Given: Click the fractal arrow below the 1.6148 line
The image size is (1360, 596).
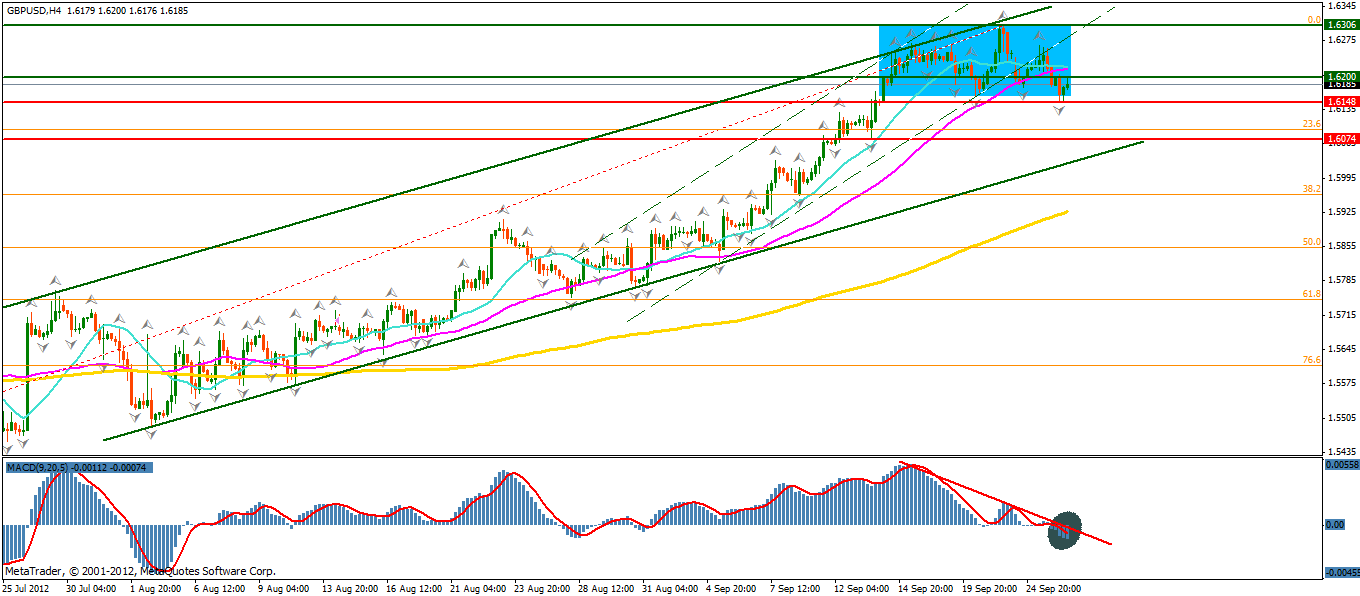Looking at the screenshot, I should point(1059,110).
